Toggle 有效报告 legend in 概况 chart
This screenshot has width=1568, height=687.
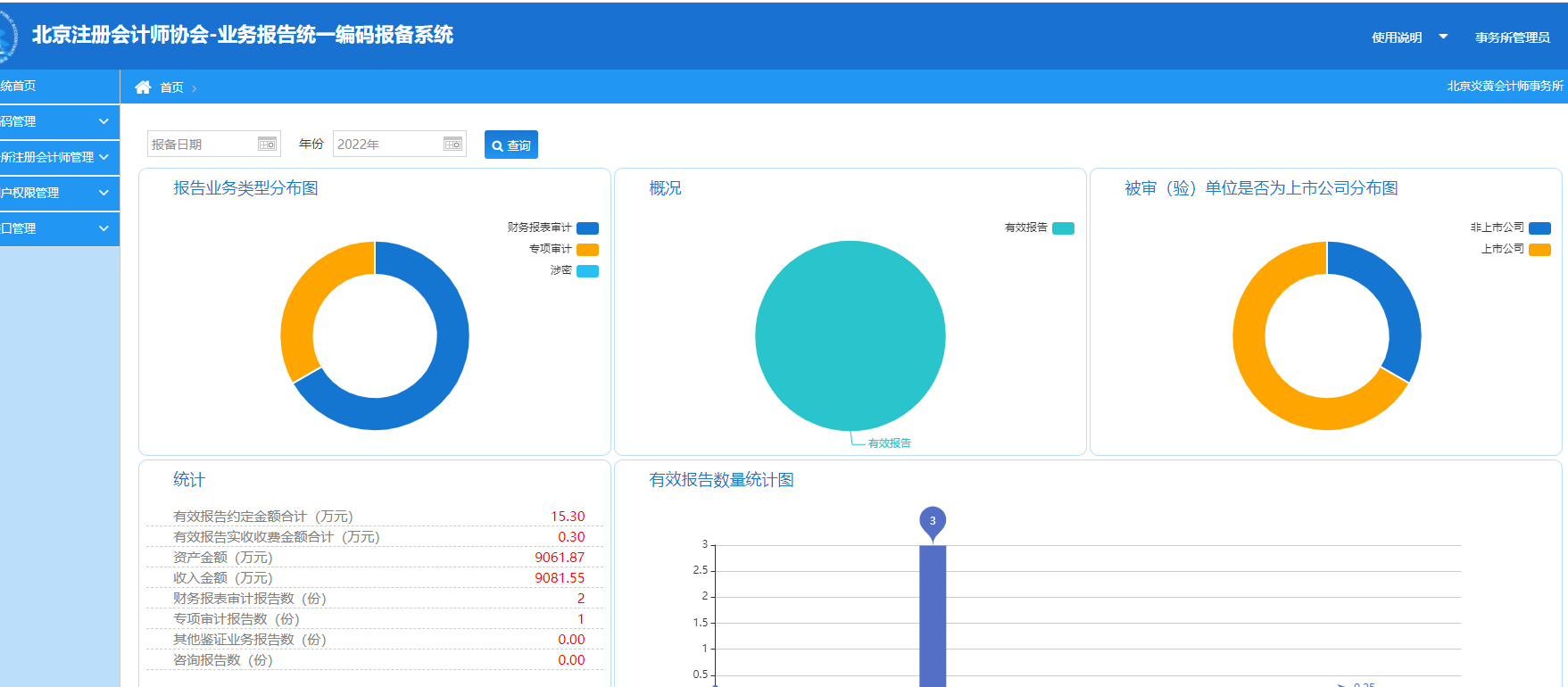(x=1063, y=228)
